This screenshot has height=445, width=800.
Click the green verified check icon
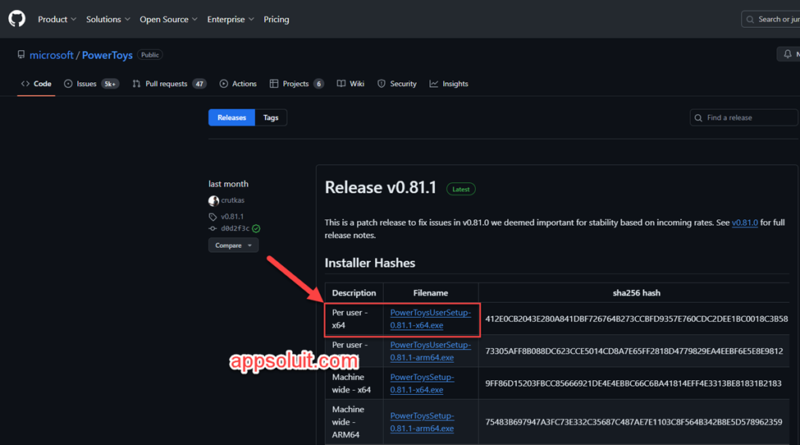pyautogui.click(x=256, y=229)
